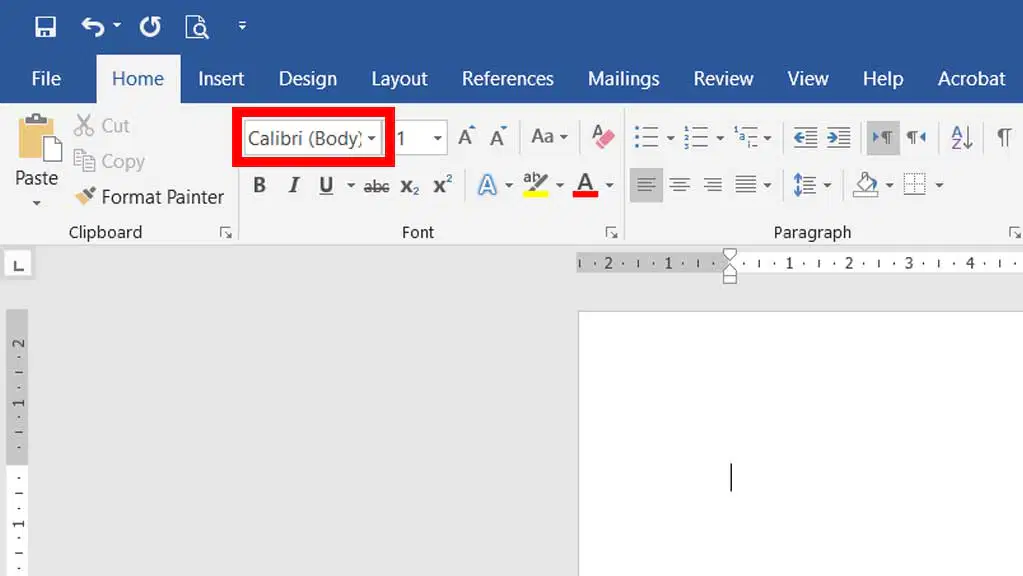The width and height of the screenshot is (1023, 576).
Task: Open the View tab
Action: point(808,79)
